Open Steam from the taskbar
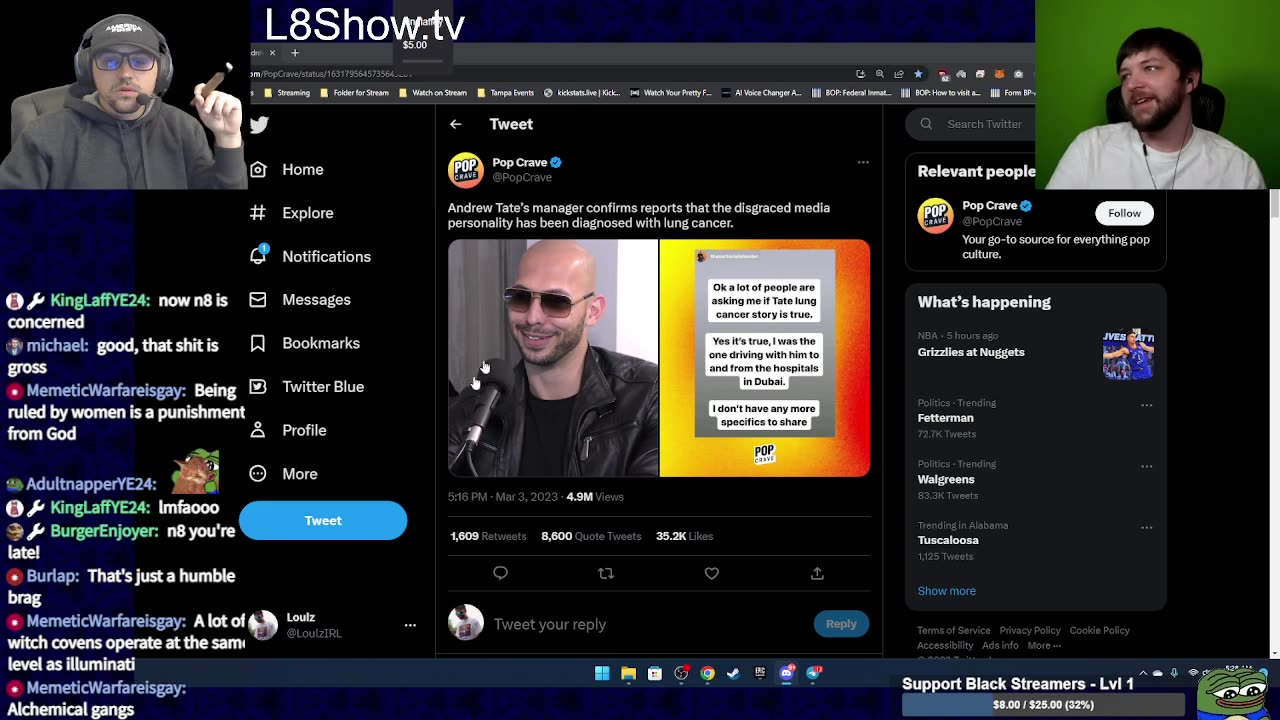 click(x=733, y=673)
